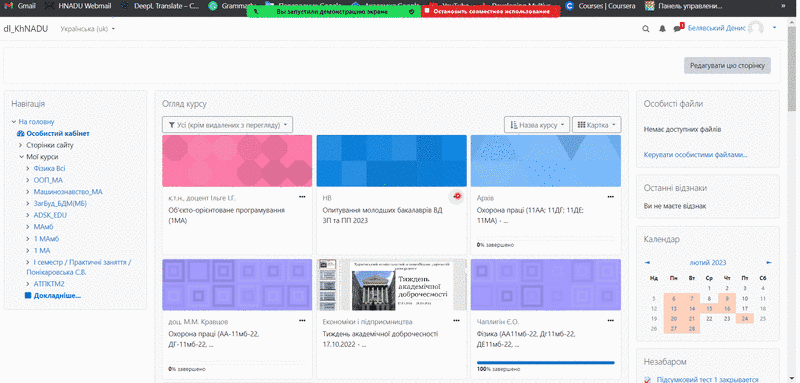Collapse the На головну tree node
This screenshot has height=383, width=800.
(x=14, y=122)
